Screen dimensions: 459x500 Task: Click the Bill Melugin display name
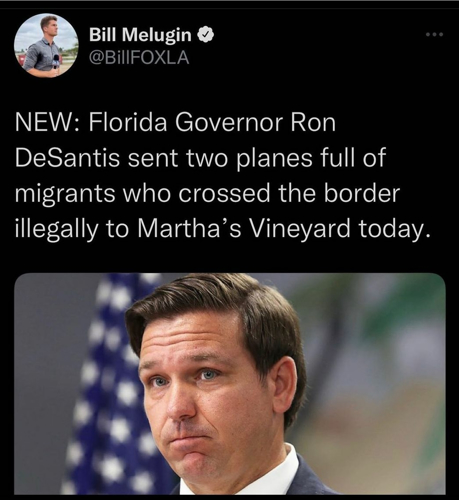(x=140, y=35)
